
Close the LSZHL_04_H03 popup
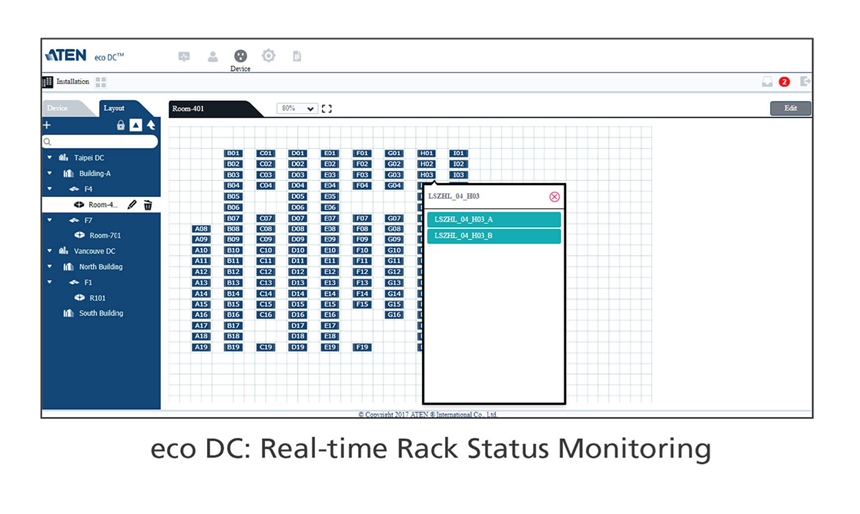tap(555, 197)
